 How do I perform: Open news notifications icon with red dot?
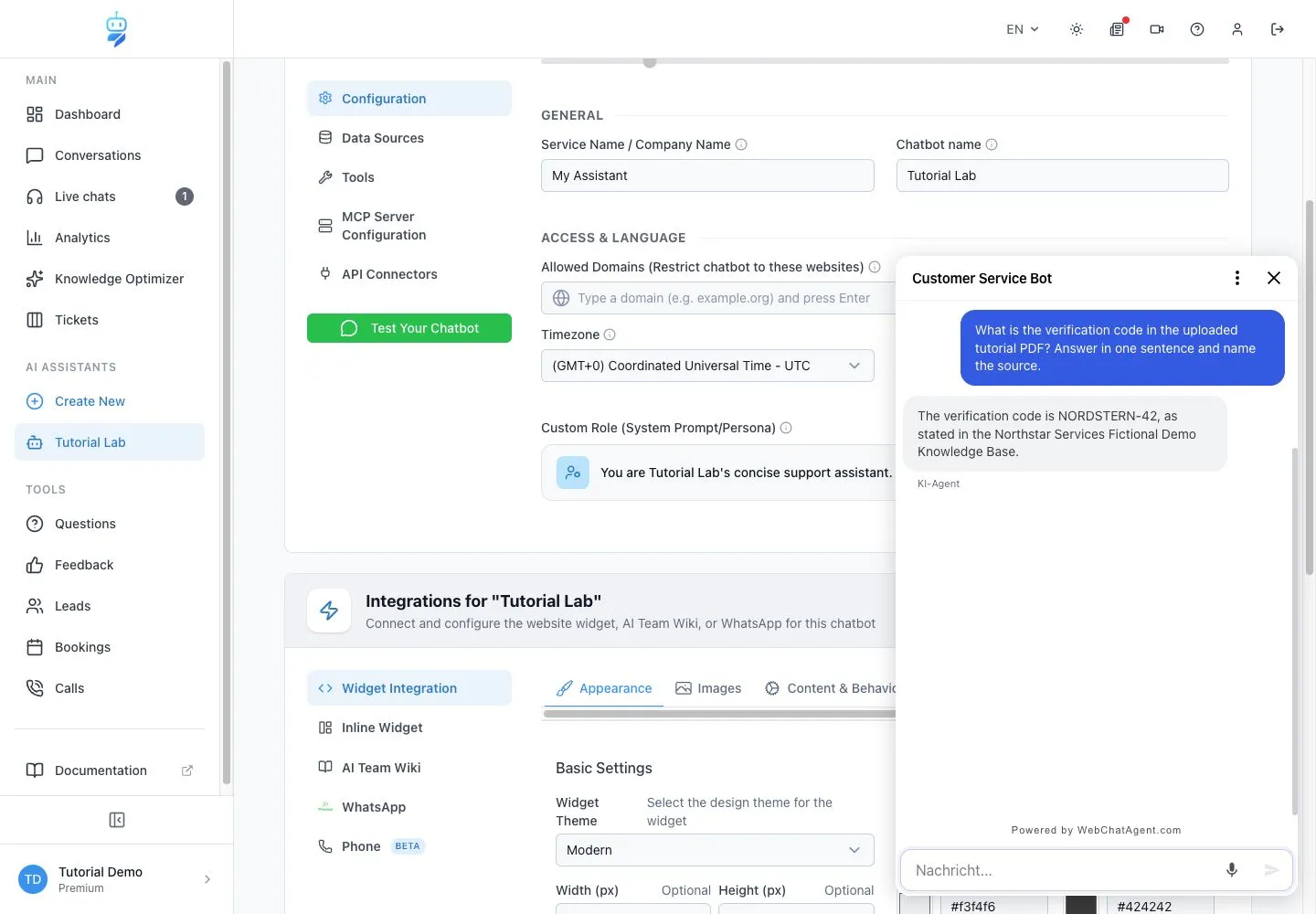pos(1118,29)
